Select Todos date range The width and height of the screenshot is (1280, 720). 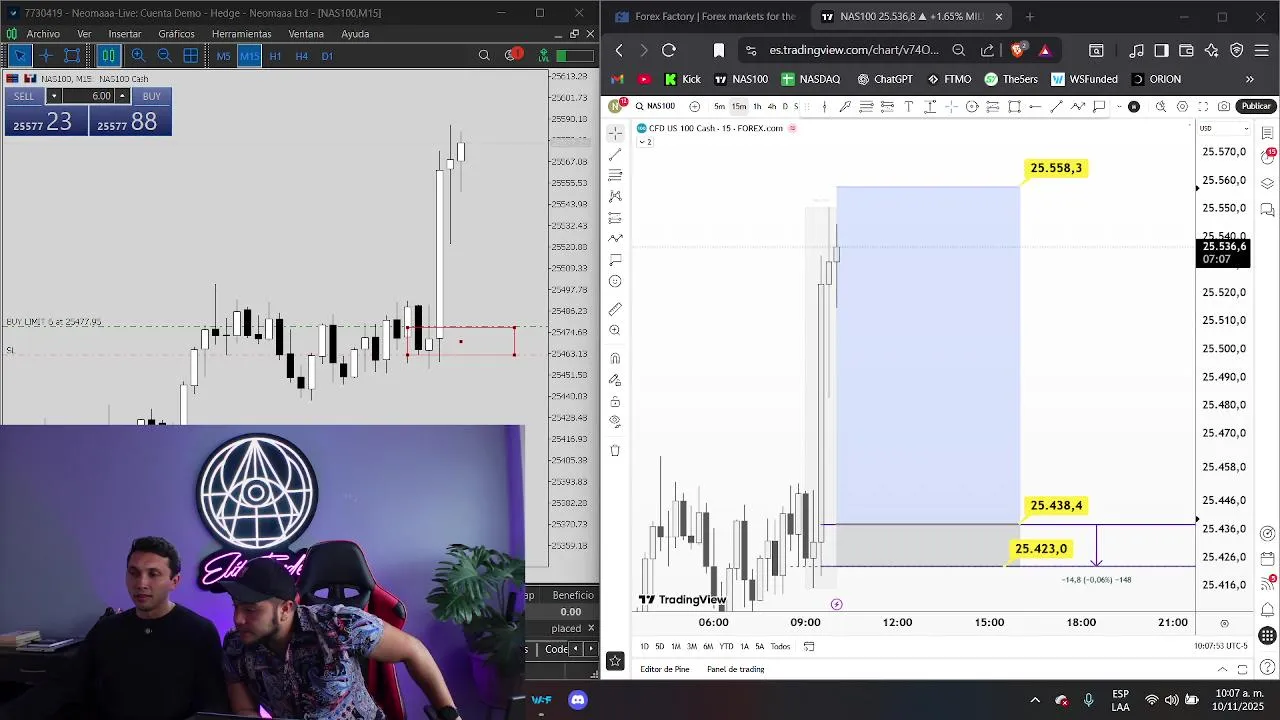(780, 646)
